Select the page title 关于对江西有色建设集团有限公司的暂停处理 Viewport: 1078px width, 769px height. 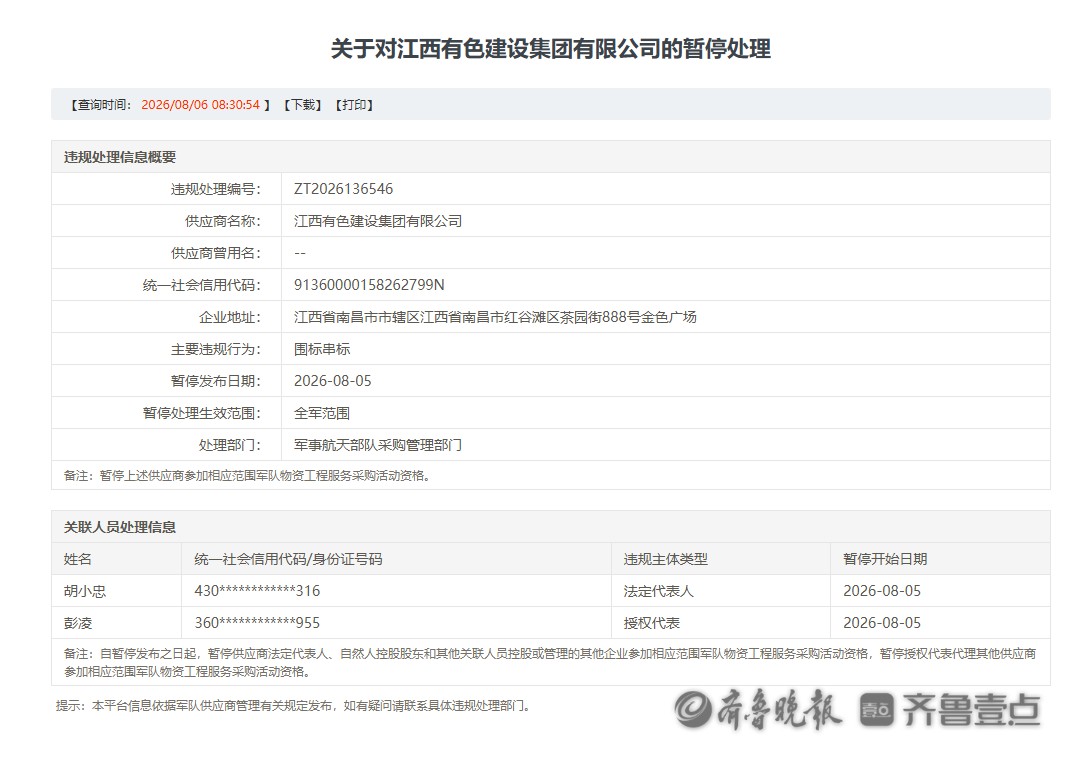[551, 49]
